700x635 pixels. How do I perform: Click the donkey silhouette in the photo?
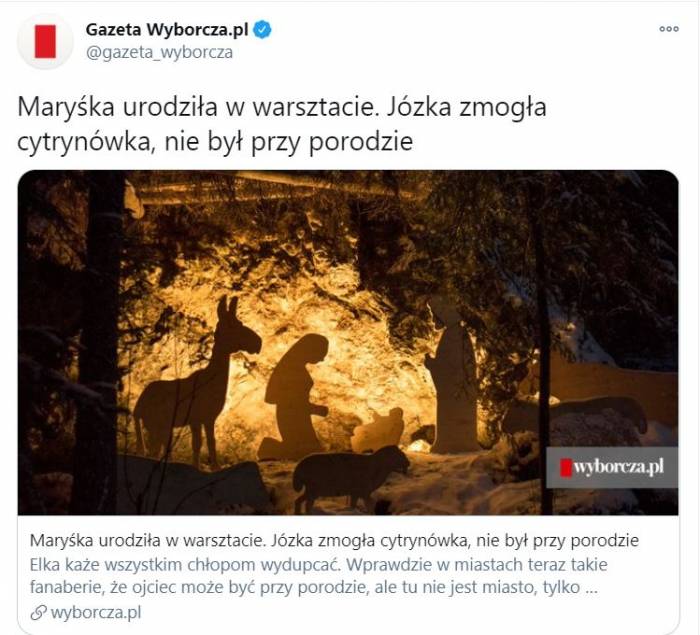[x=198, y=382]
